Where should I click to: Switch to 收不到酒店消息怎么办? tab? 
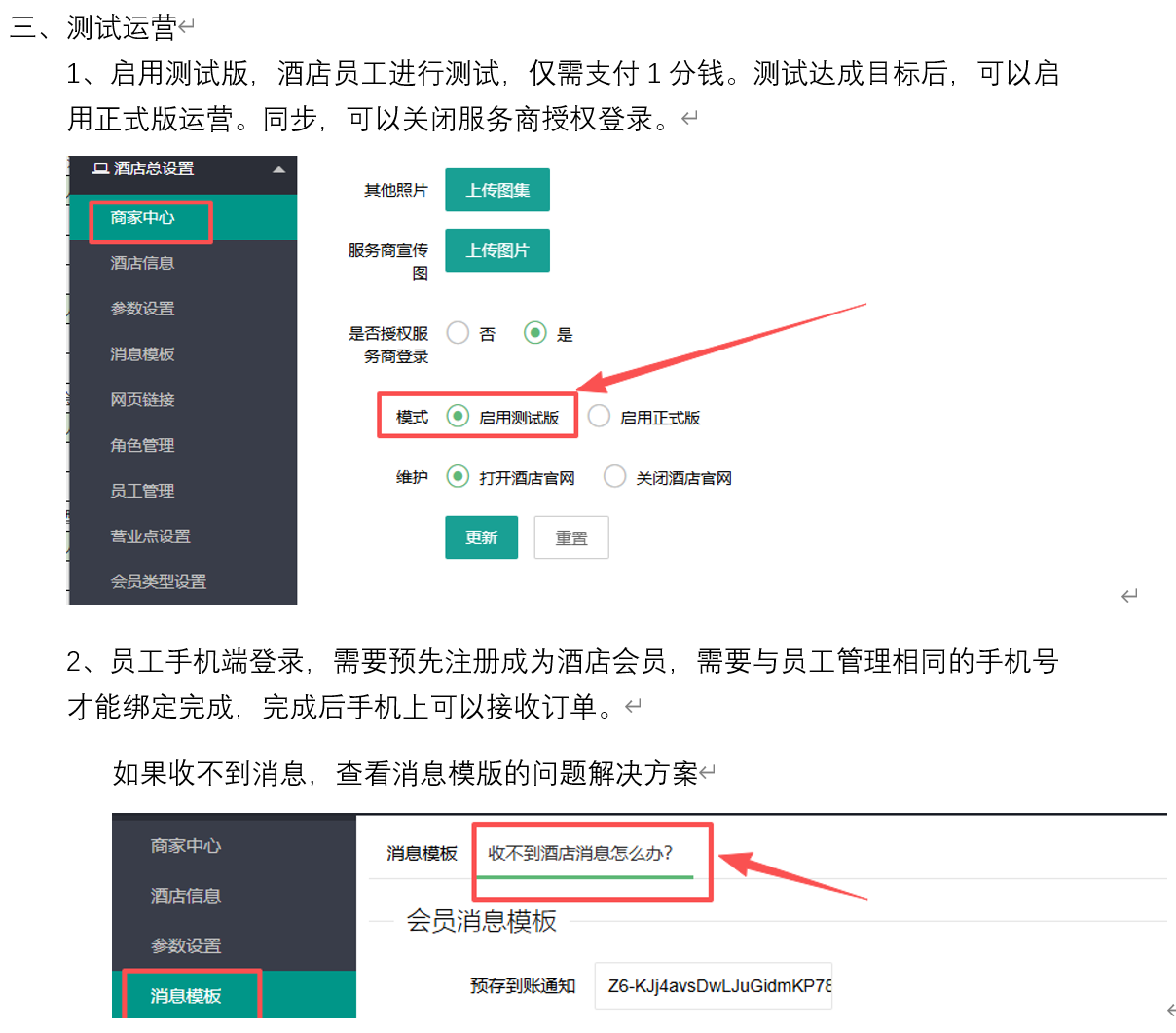tap(580, 854)
